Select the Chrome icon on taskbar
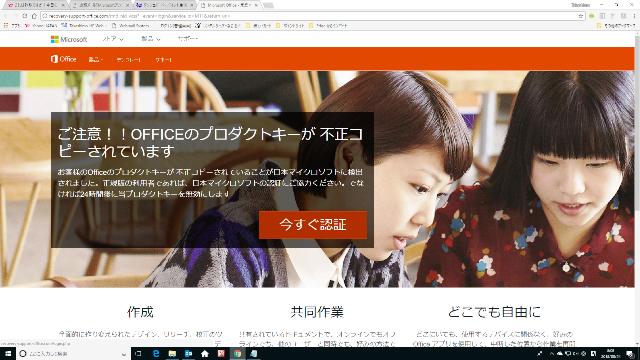The width and height of the screenshot is (640, 360). 238,353
